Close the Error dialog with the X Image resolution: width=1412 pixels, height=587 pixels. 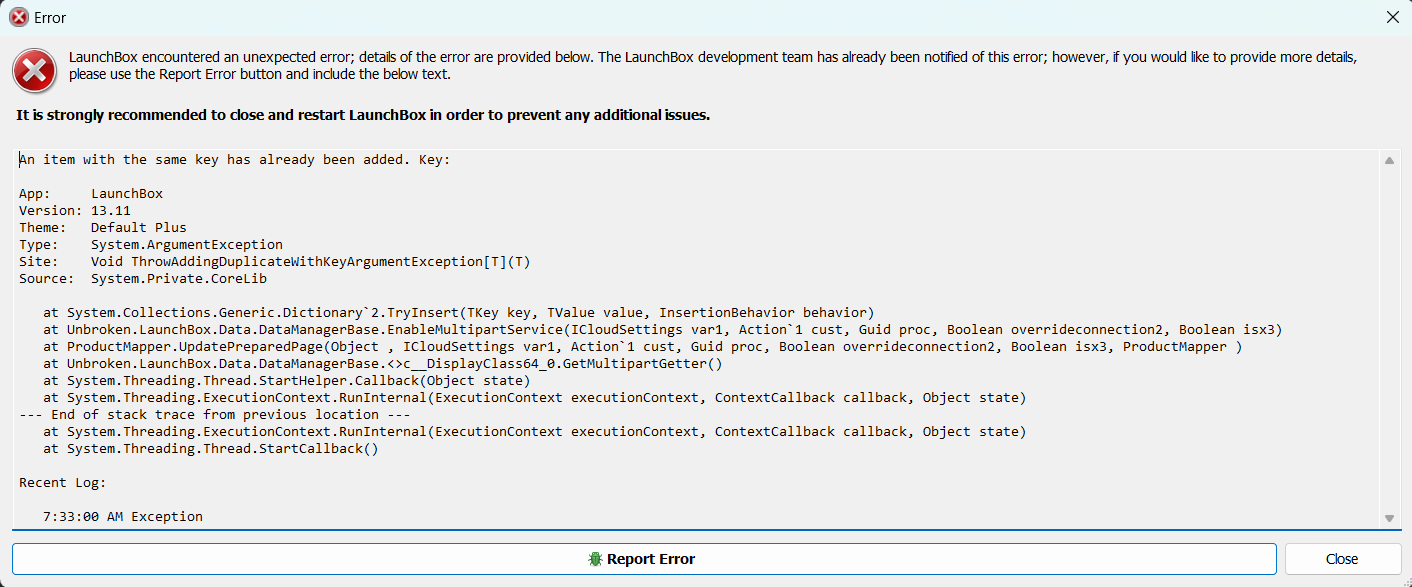[1392, 17]
